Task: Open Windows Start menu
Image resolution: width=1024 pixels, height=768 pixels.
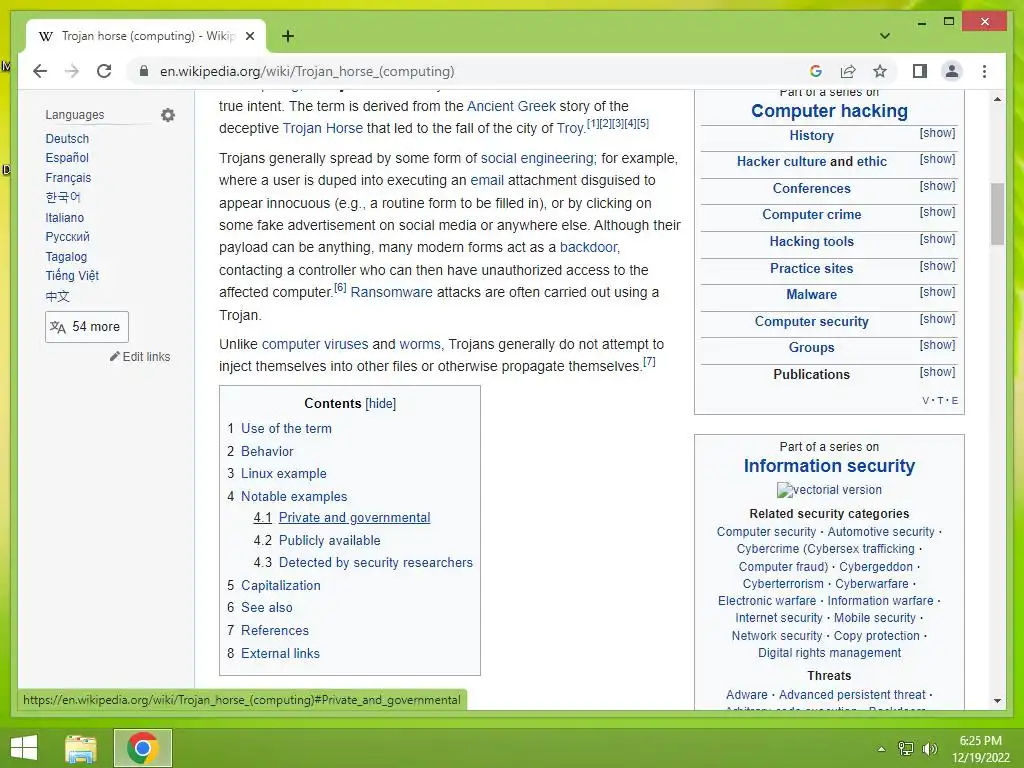Action: point(24,748)
